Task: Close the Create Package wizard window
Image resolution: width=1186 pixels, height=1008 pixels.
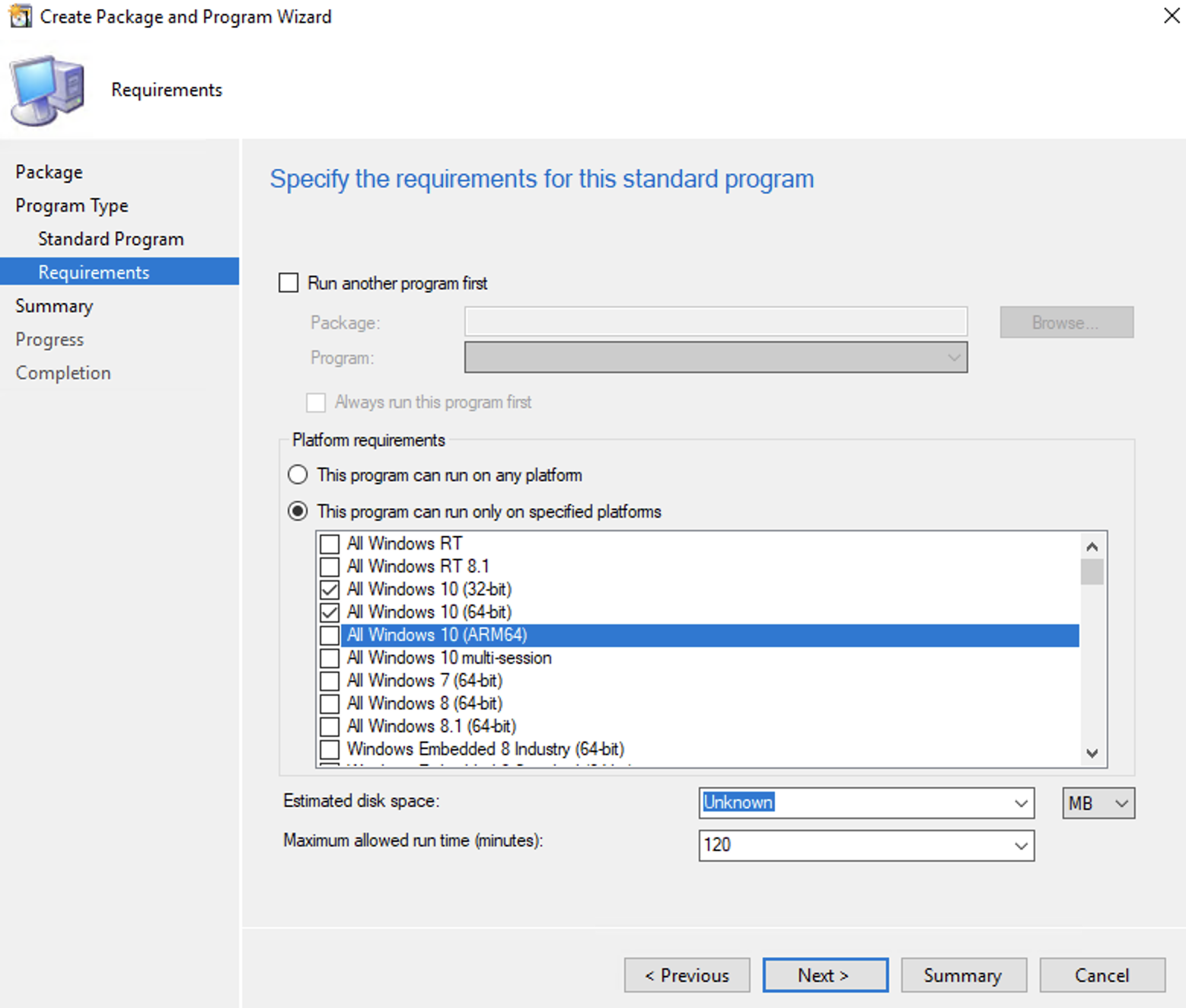Action: (1171, 16)
